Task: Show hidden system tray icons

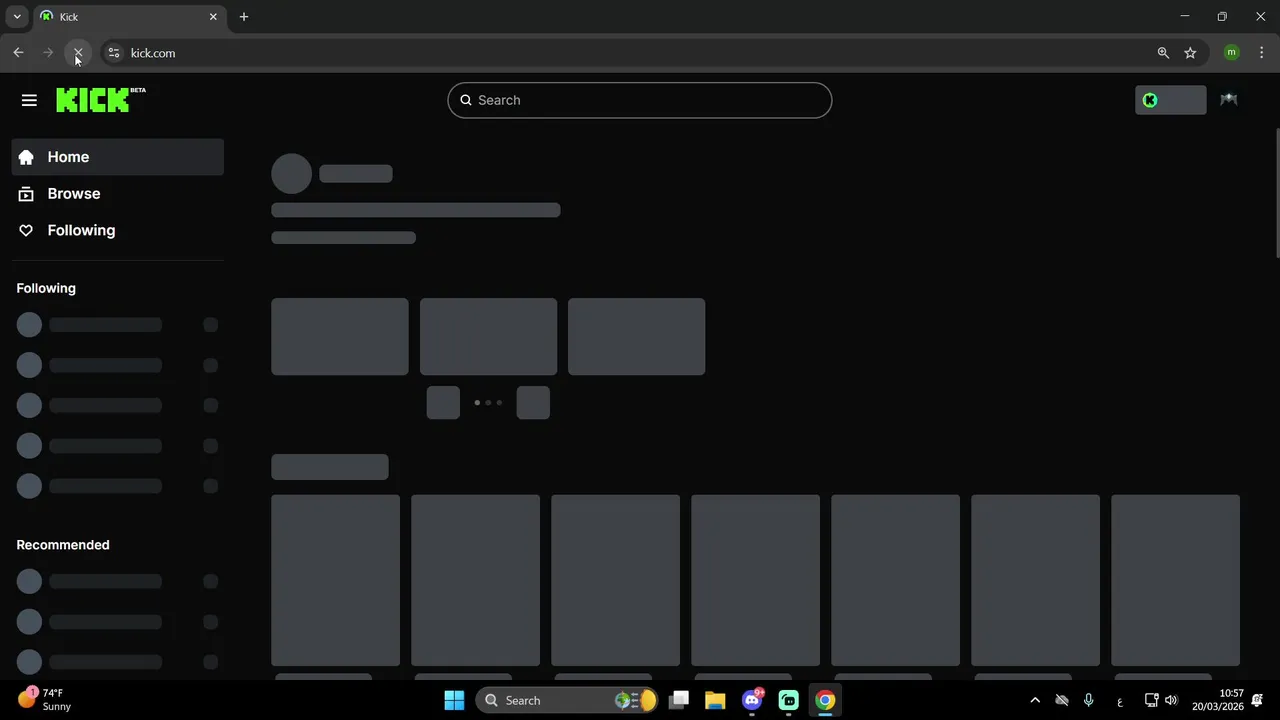Action: click(1035, 700)
